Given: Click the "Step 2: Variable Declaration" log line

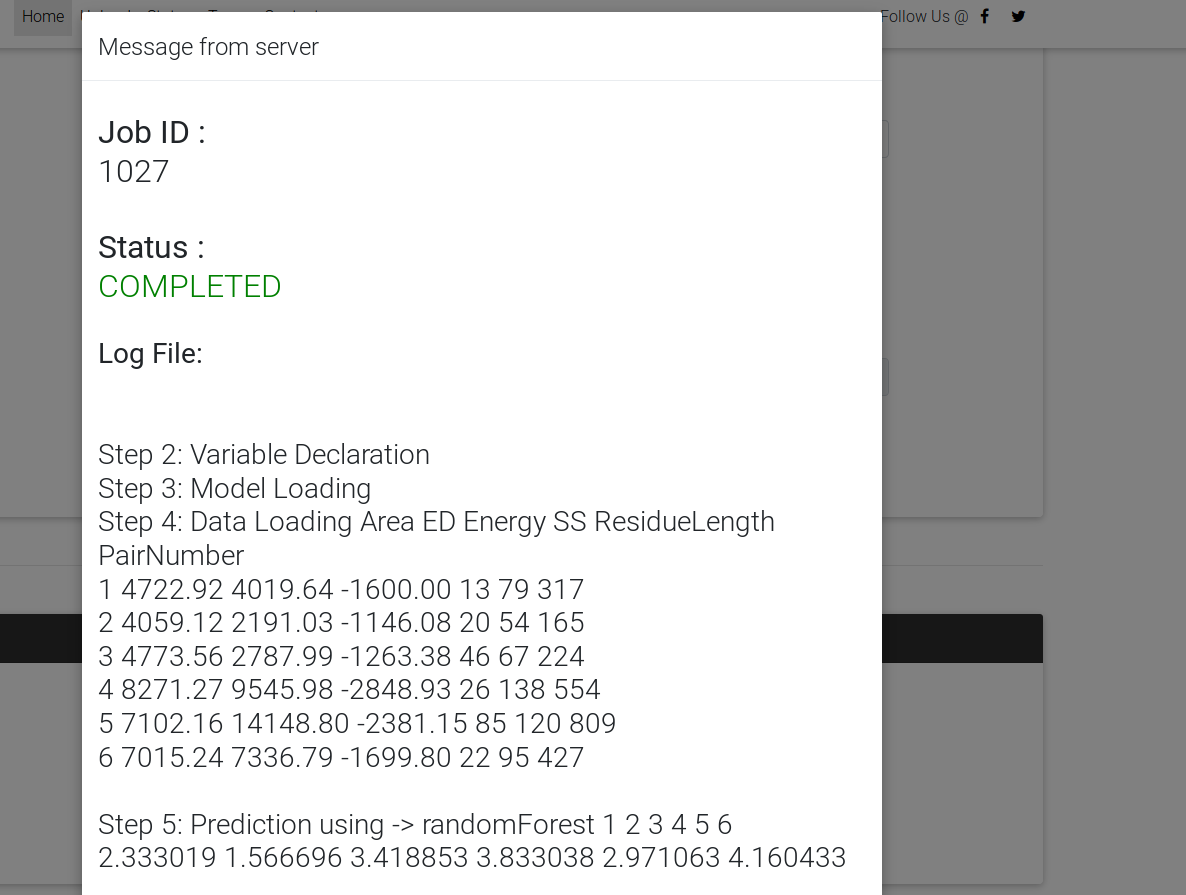Looking at the screenshot, I should (x=264, y=455).
